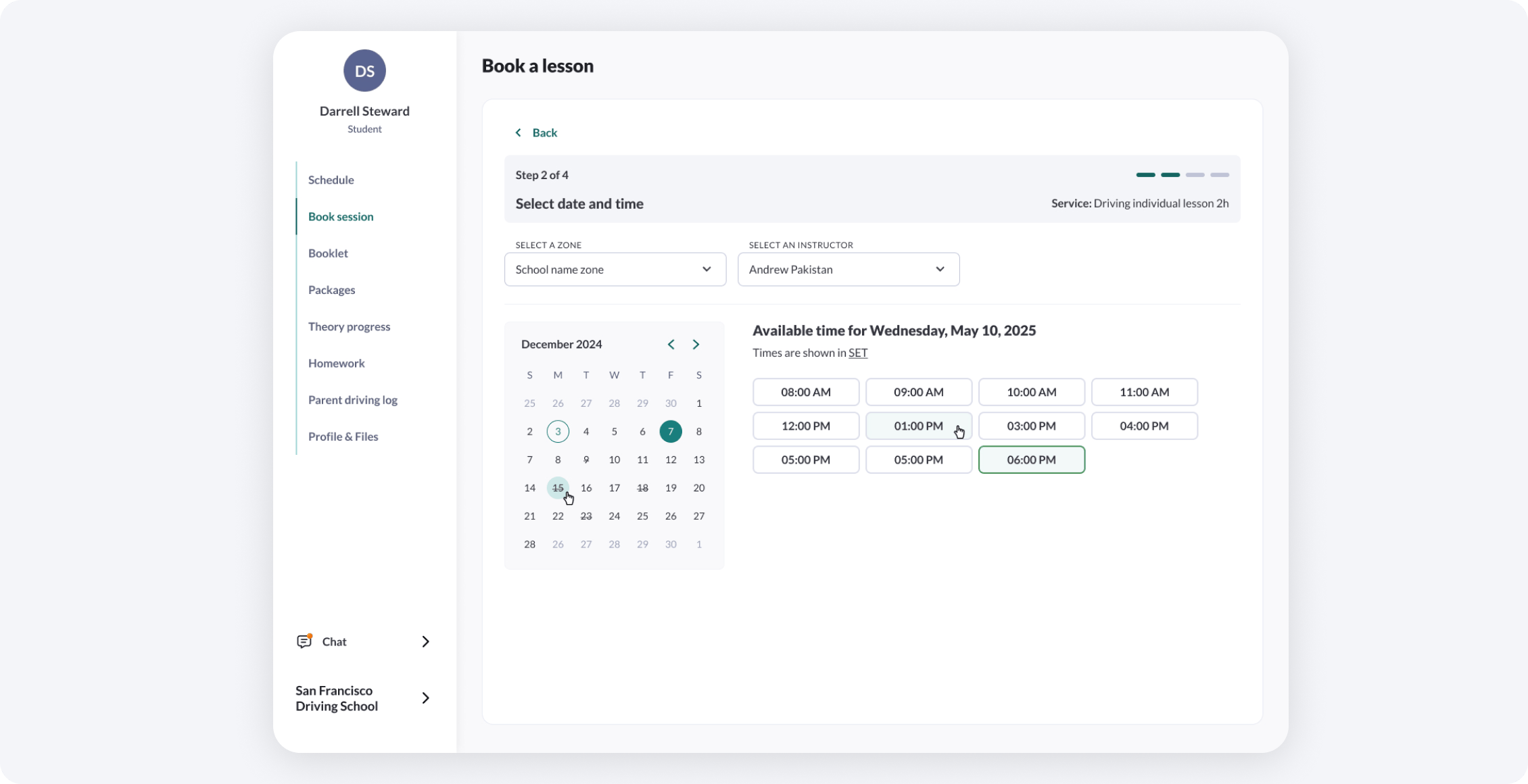Image resolution: width=1528 pixels, height=784 pixels.
Task: Open the Select a zone dropdown
Action: [615, 269]
